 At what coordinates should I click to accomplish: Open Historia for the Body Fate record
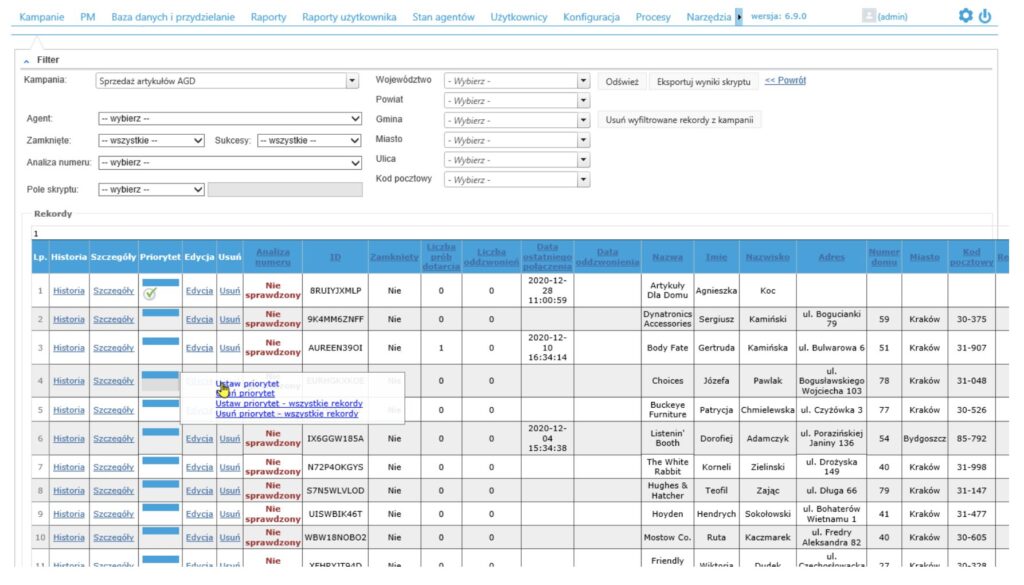(67, 348)
